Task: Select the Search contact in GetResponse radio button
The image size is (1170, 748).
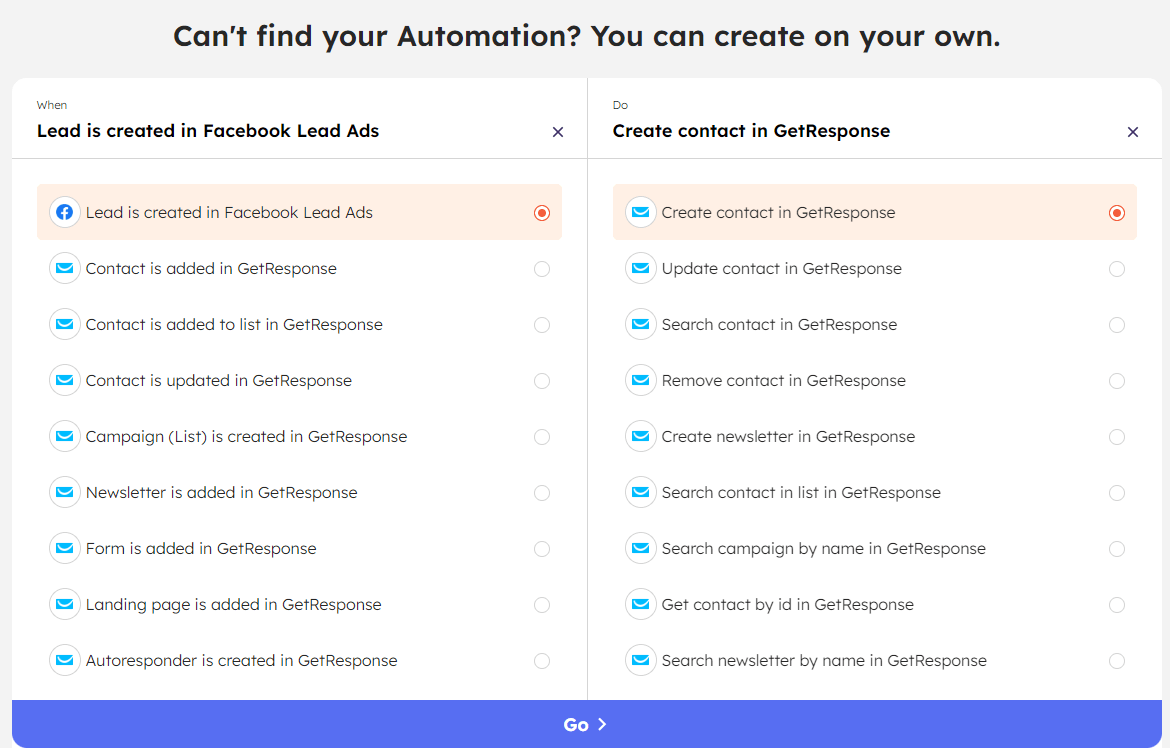Action: click(1117, 324)
